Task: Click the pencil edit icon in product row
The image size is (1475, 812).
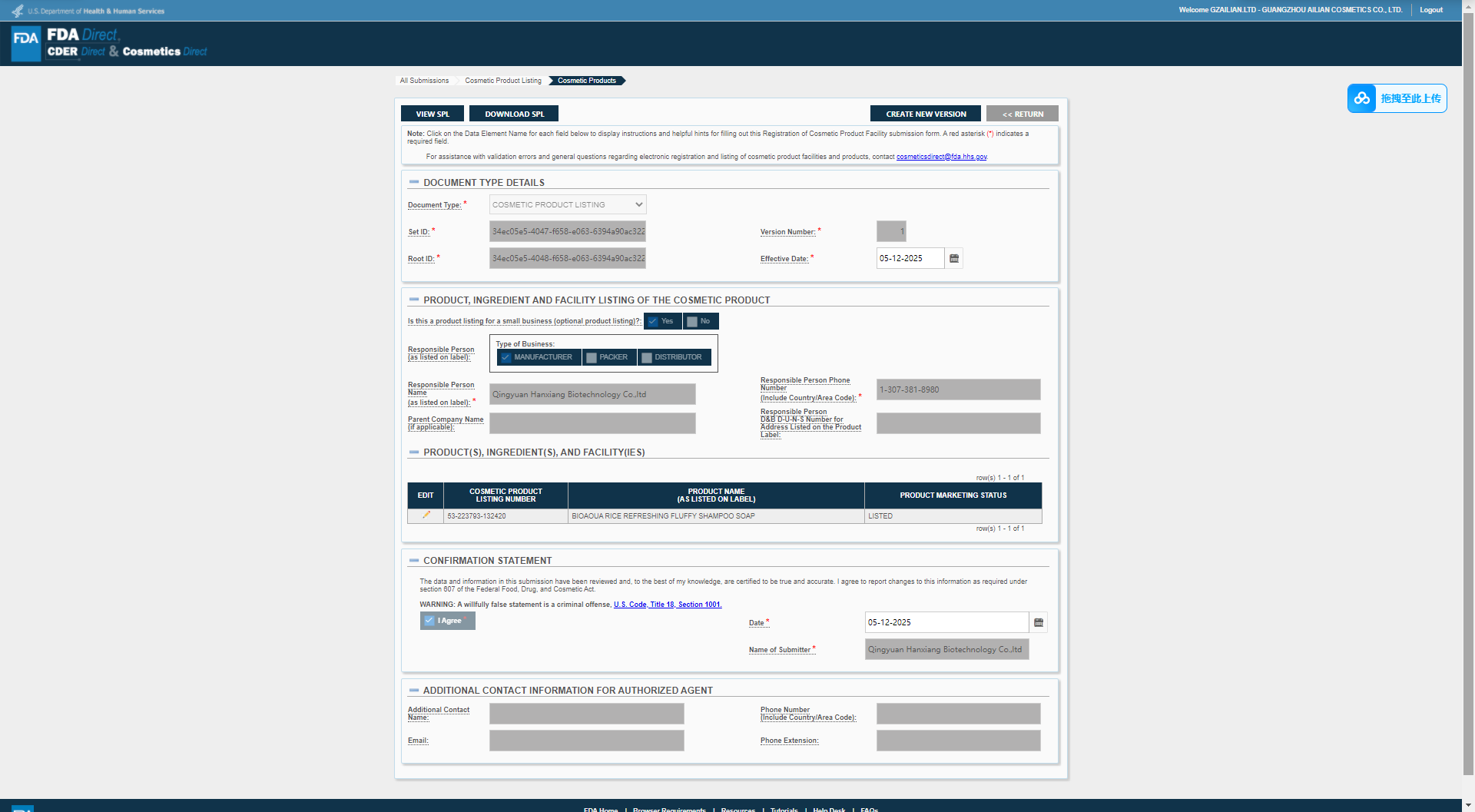Action: pos(426,515)
